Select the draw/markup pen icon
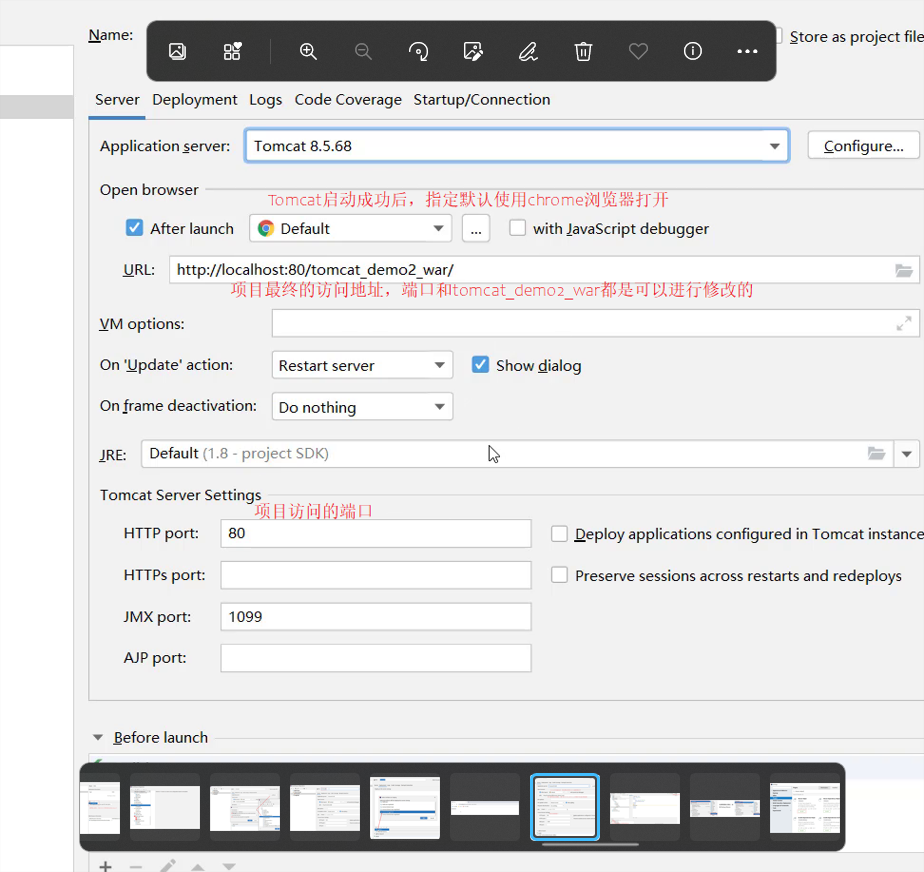924x872 pixels. click(528, 51)
